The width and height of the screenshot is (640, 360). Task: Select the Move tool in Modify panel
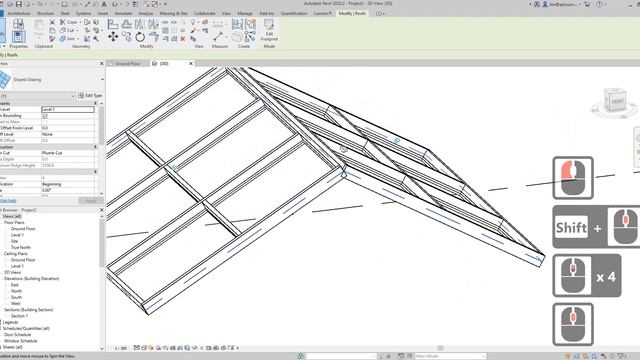pos(113,37)
